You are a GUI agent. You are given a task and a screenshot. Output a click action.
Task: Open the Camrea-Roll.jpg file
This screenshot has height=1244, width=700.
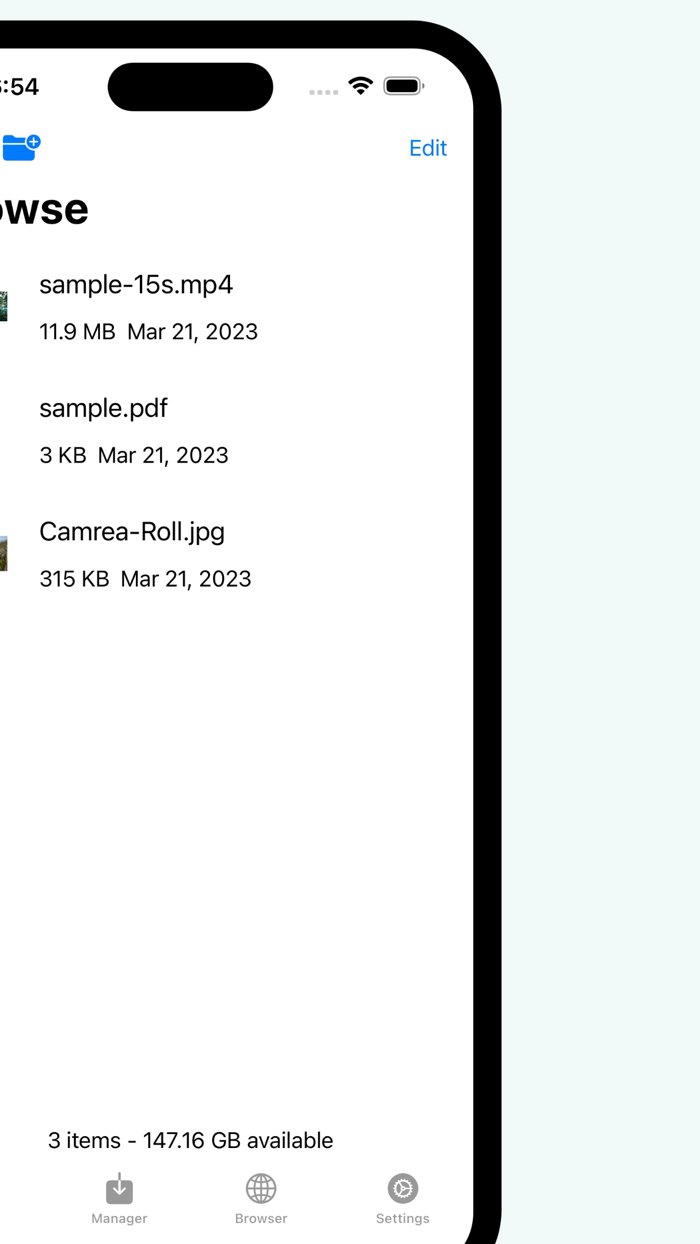(x=132, y=531)
